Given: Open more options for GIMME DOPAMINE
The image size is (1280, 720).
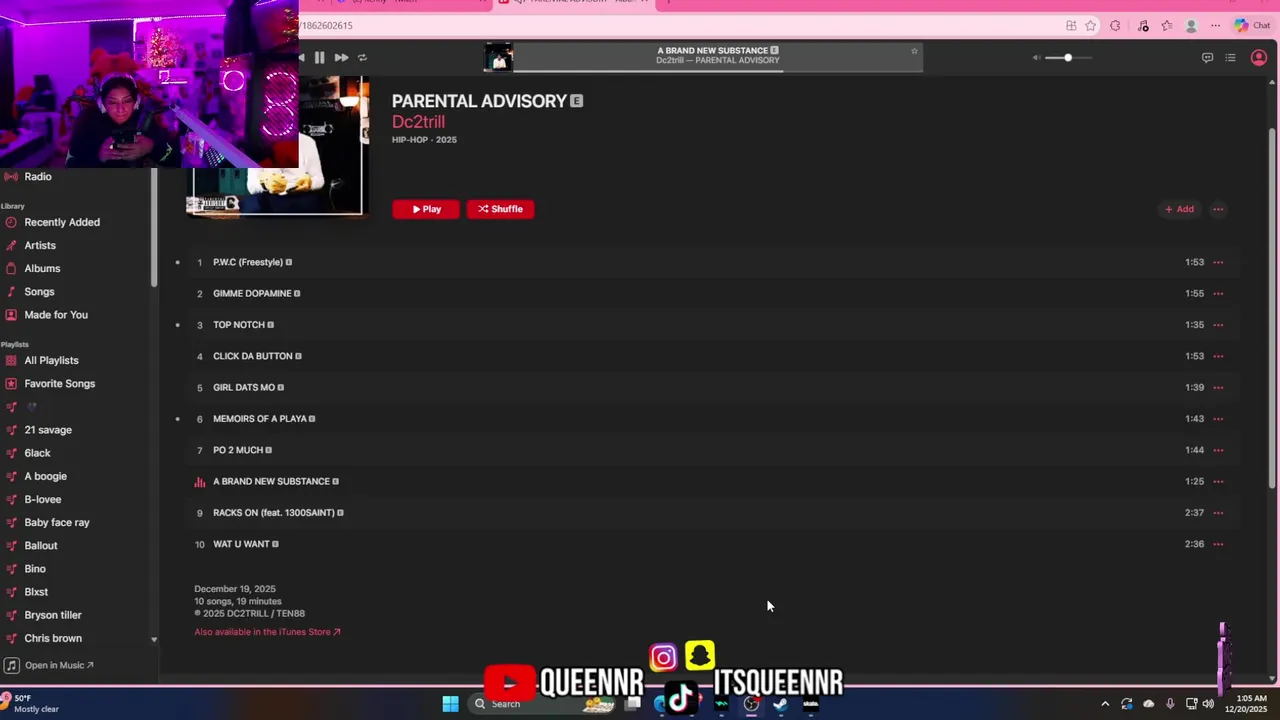Looking at the screenshot, I should [x=1218, y=293].
